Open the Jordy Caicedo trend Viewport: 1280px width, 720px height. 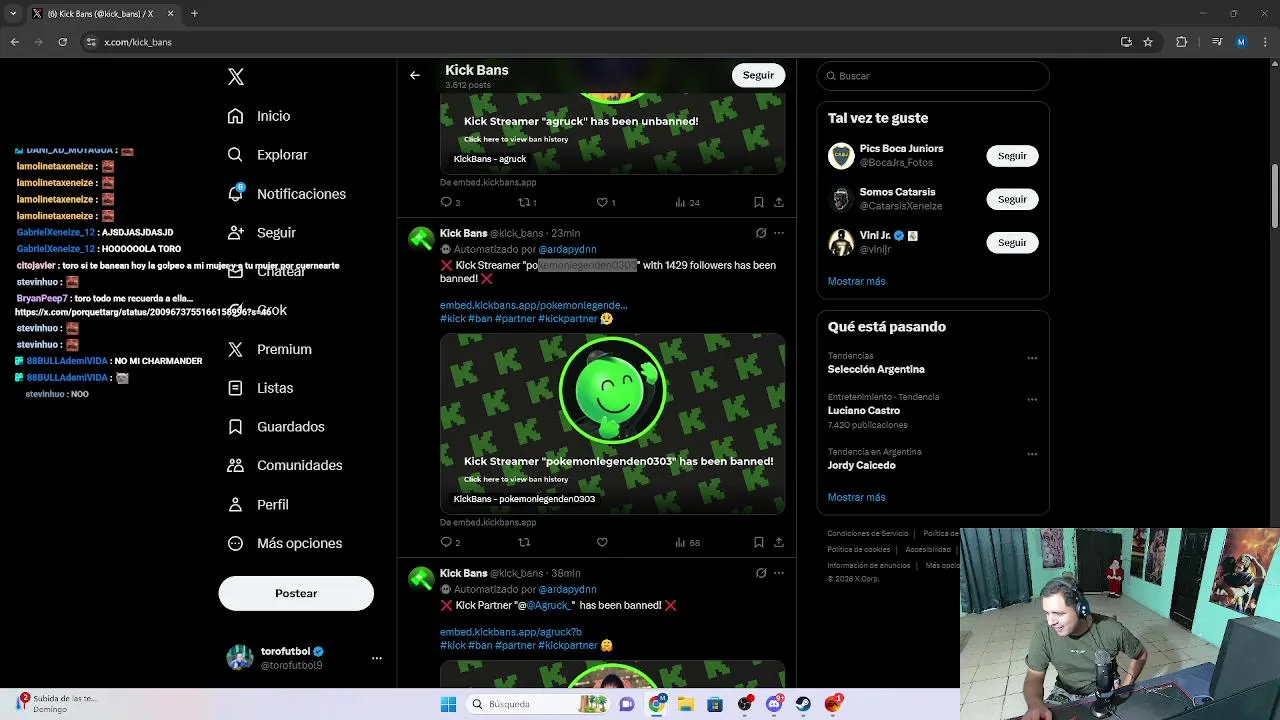pyautogui.click(x=861, y=465)
